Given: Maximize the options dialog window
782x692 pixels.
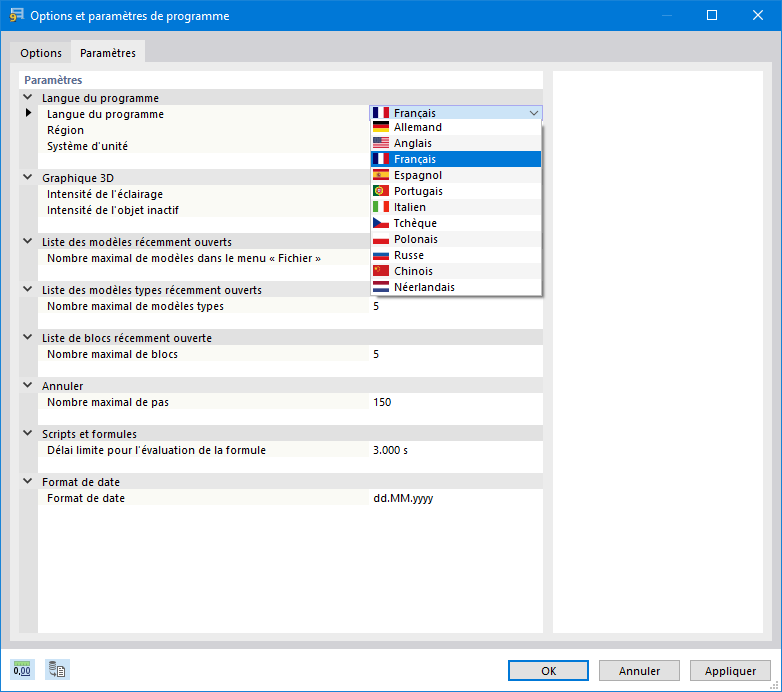Looking at the screenshot, I should [x=712, y=15].
